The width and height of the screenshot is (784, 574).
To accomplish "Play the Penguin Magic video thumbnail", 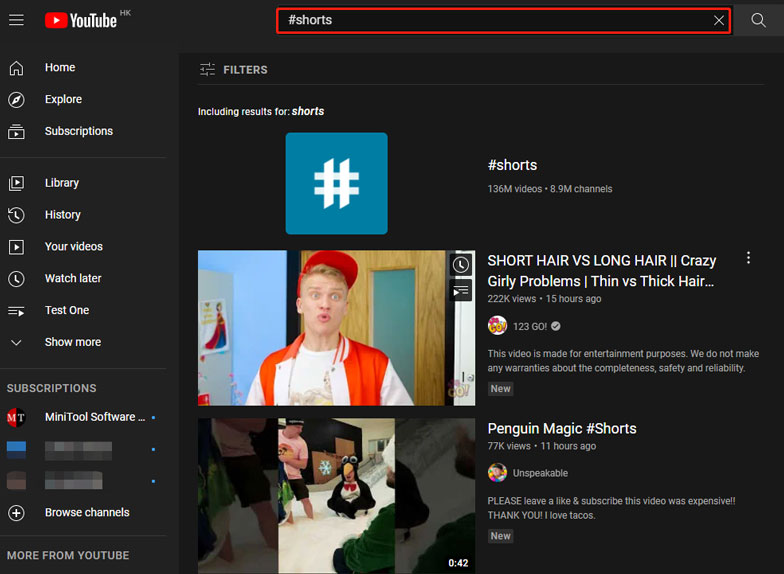I will coord(336,496).
